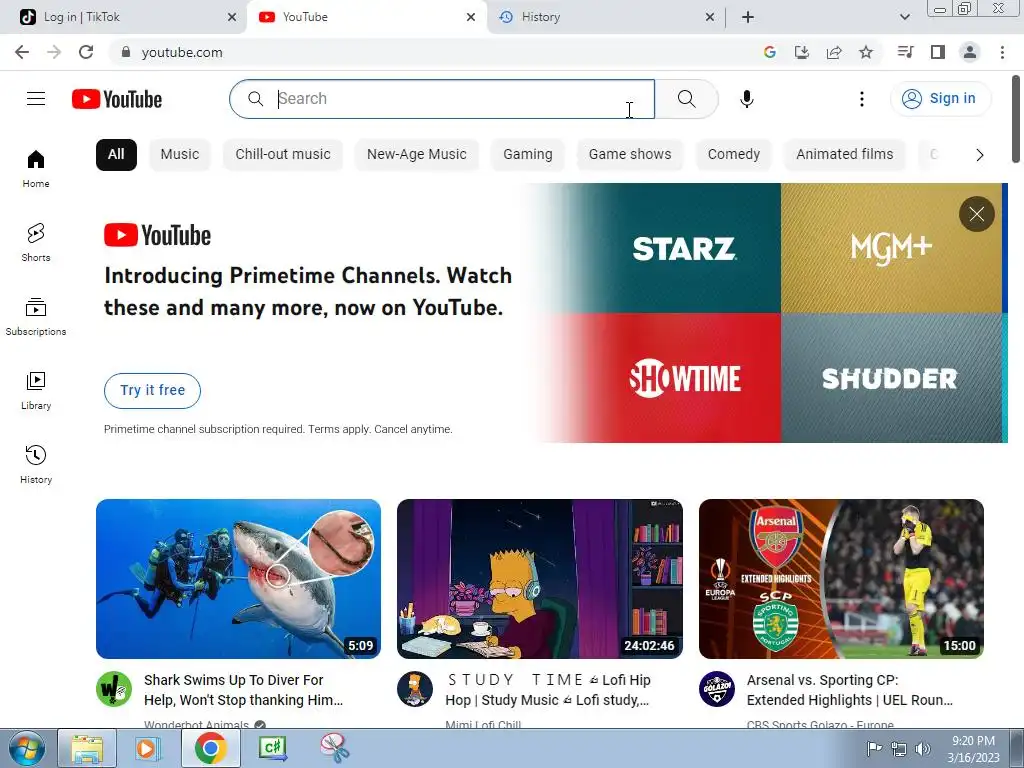Open the media control icon in the toolbar
The height and width of the screenshot is (768, 1024).
905,52
